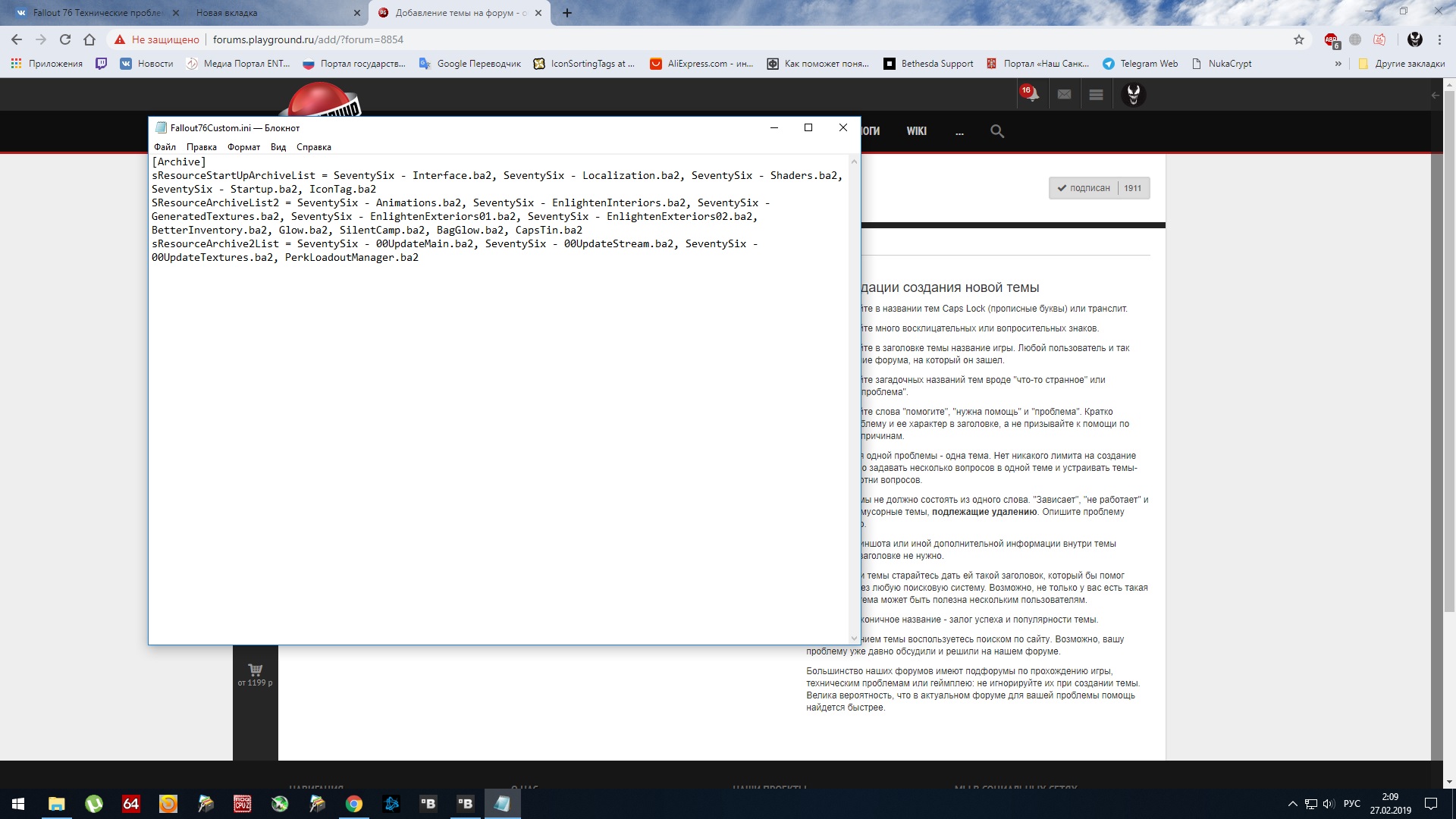Viewport: 1456px width, 819px height.
Task: Open the user avatar profile icon
Action: click(1133, 95)
